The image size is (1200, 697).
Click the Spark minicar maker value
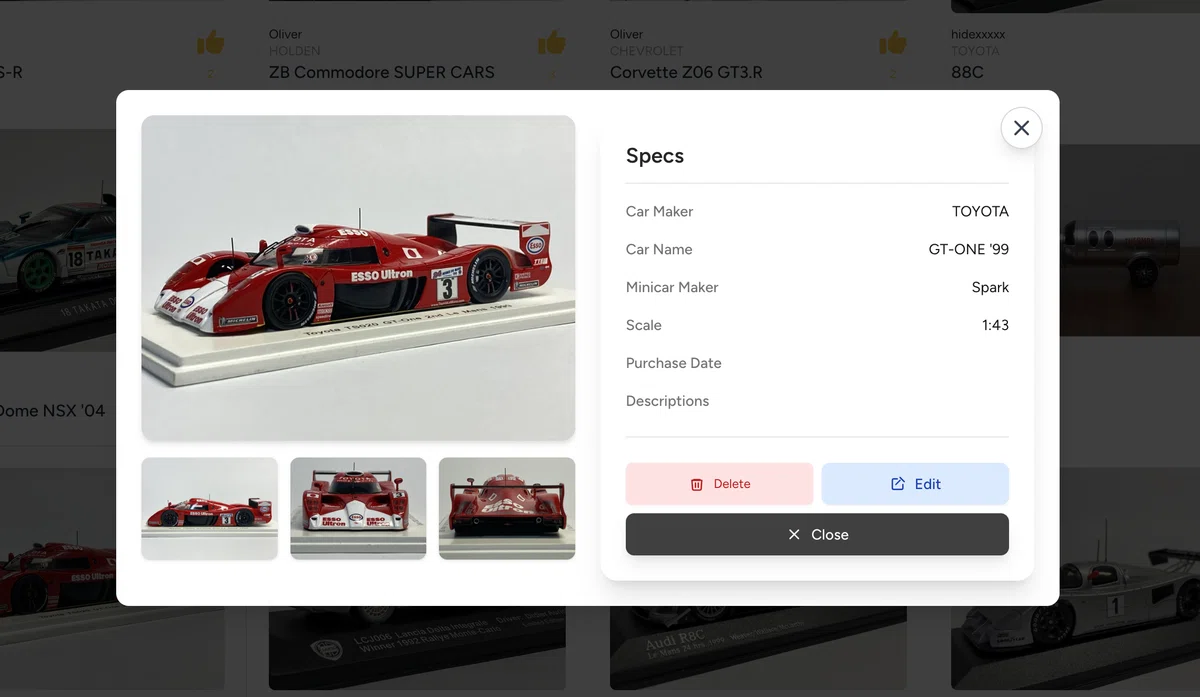990,287
